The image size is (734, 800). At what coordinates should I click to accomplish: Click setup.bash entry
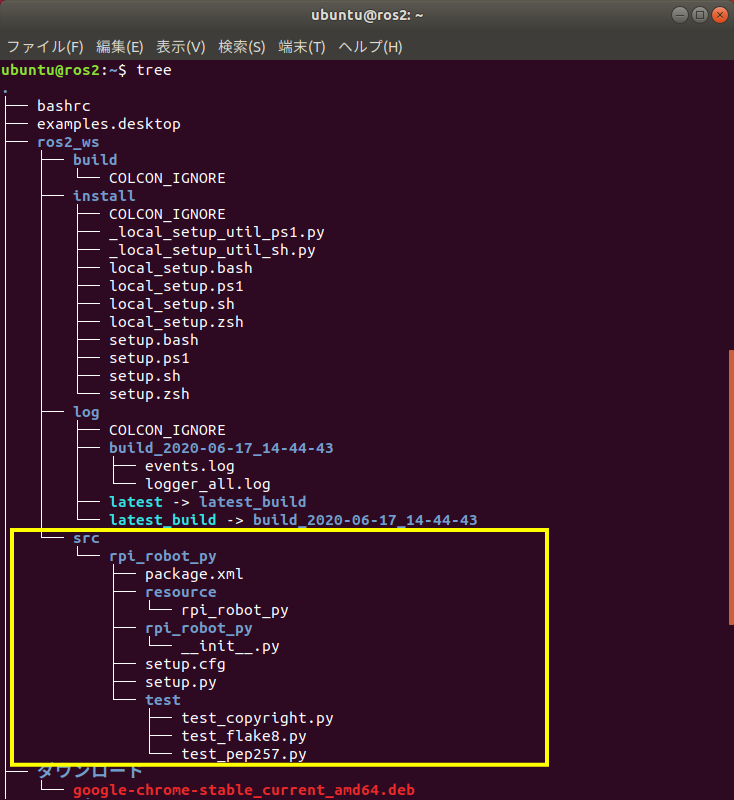click(x=154, y=340)
